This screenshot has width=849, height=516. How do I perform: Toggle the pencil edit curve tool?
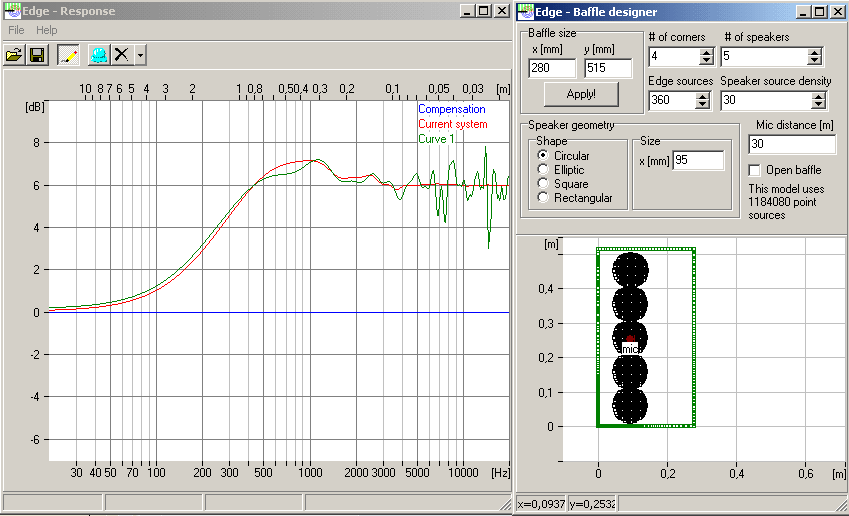click(68, 55)
